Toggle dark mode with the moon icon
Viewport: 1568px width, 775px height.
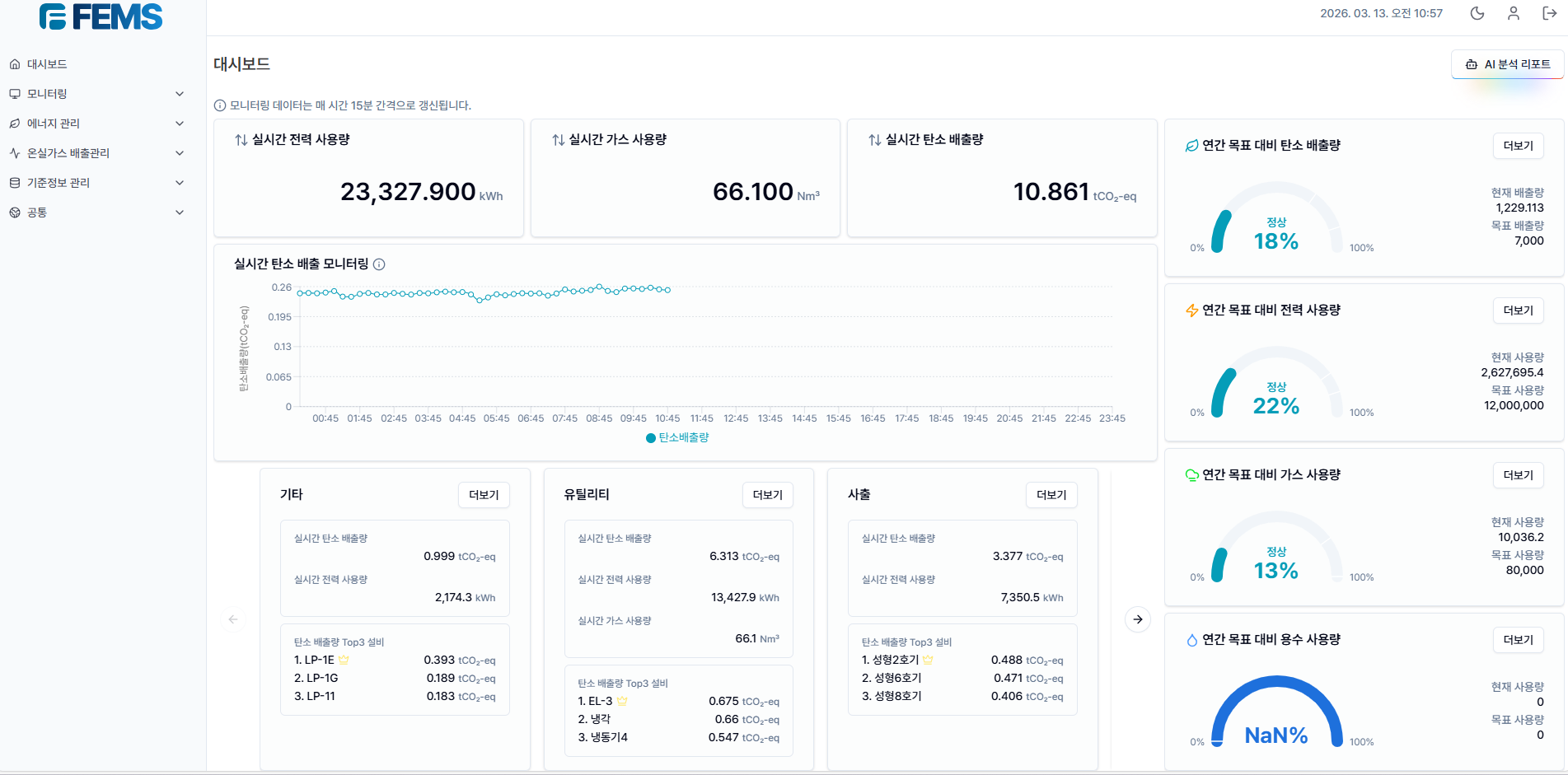coord(1477,13)
